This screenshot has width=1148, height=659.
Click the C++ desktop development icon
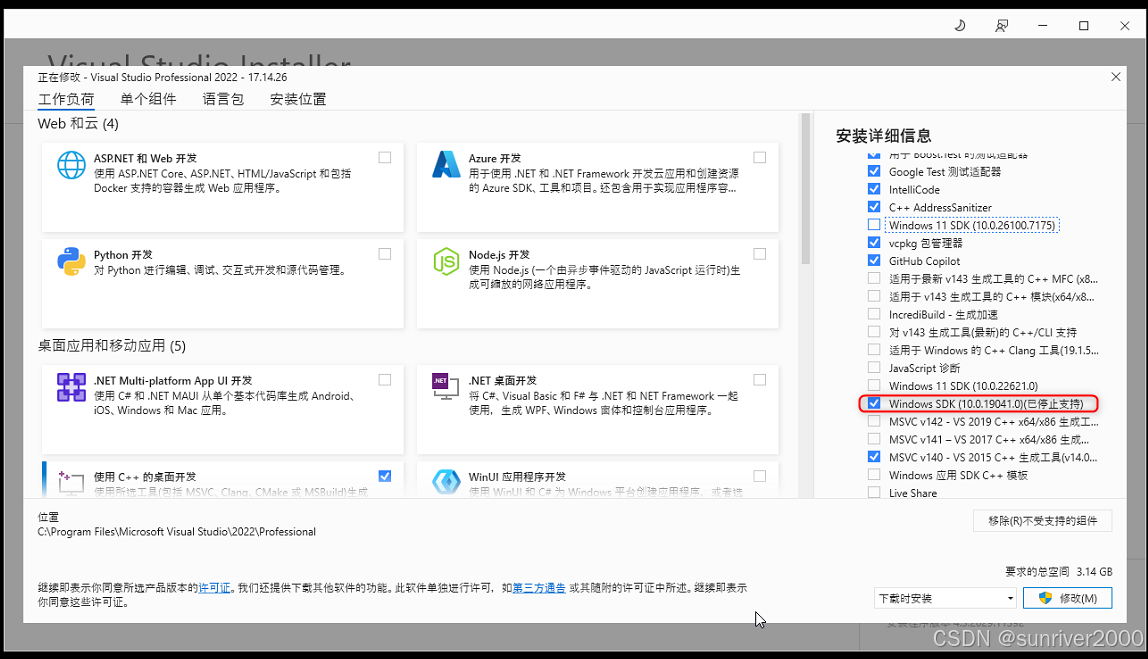(x=71, y=482)
